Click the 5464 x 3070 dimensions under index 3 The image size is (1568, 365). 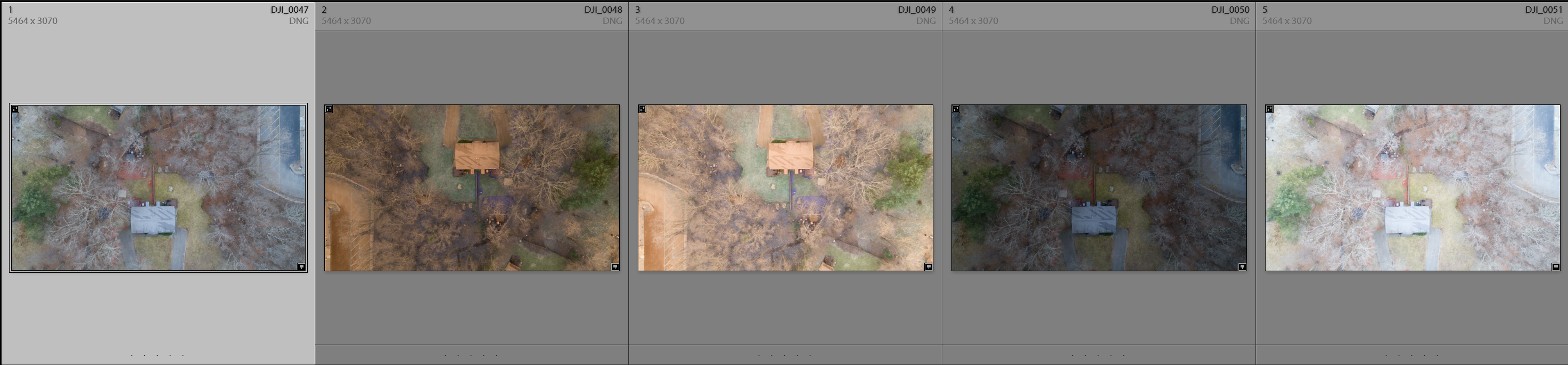pyautogui.click(x=660, y=21)
